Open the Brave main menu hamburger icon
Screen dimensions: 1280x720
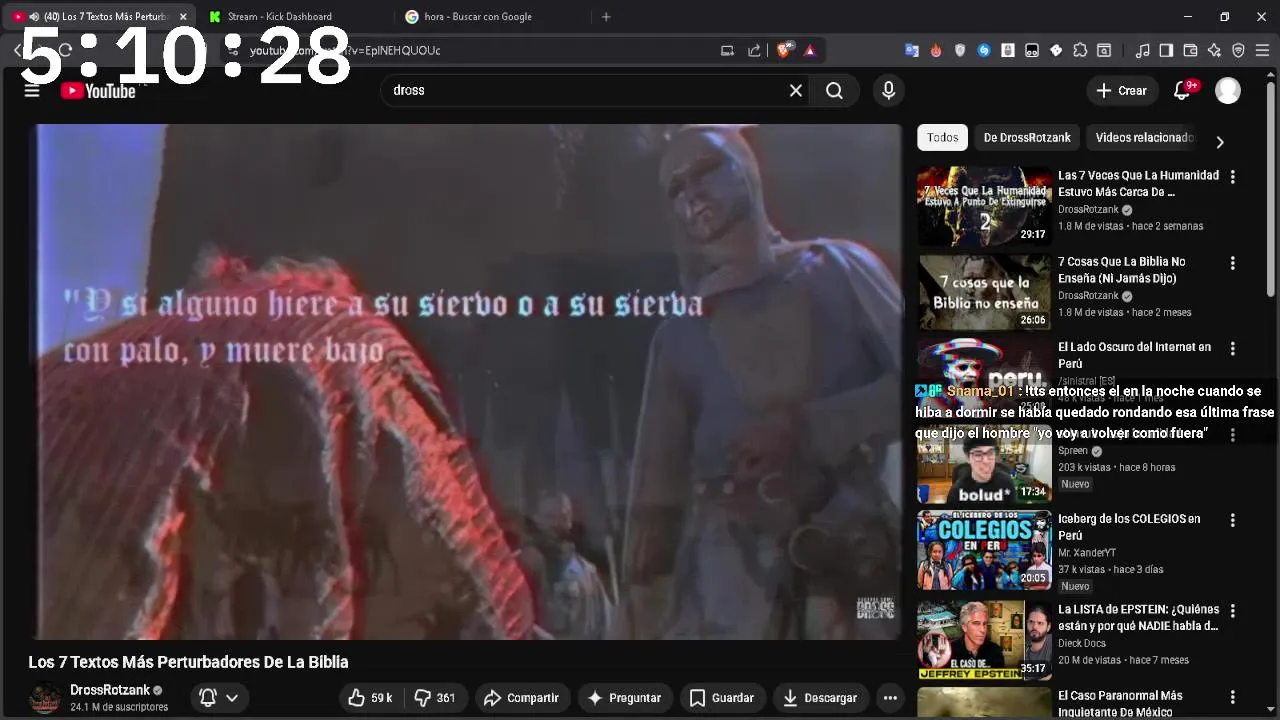1262,50
